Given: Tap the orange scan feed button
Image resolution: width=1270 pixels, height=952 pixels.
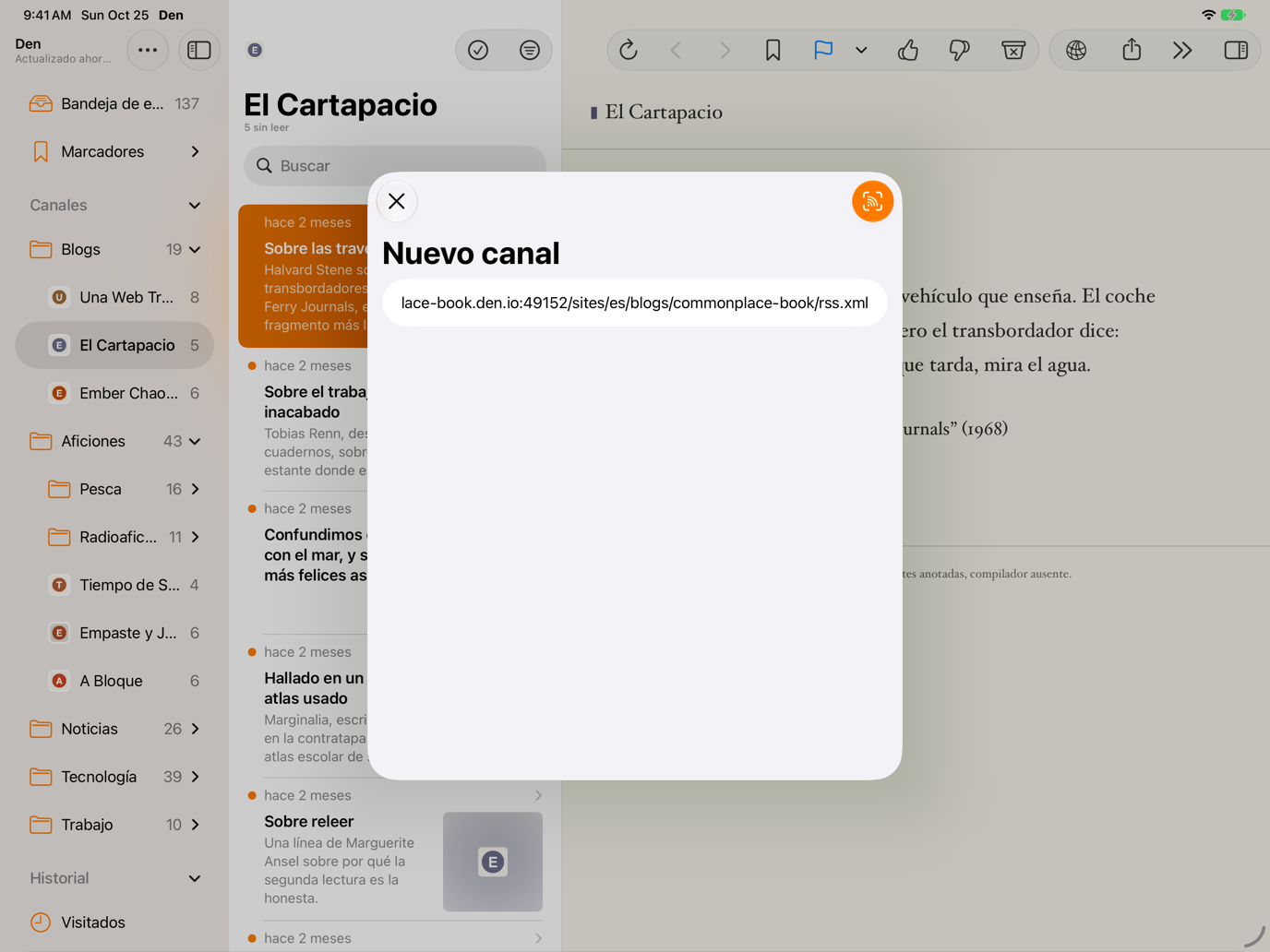Looking at the screenshot, I should 872,201.
